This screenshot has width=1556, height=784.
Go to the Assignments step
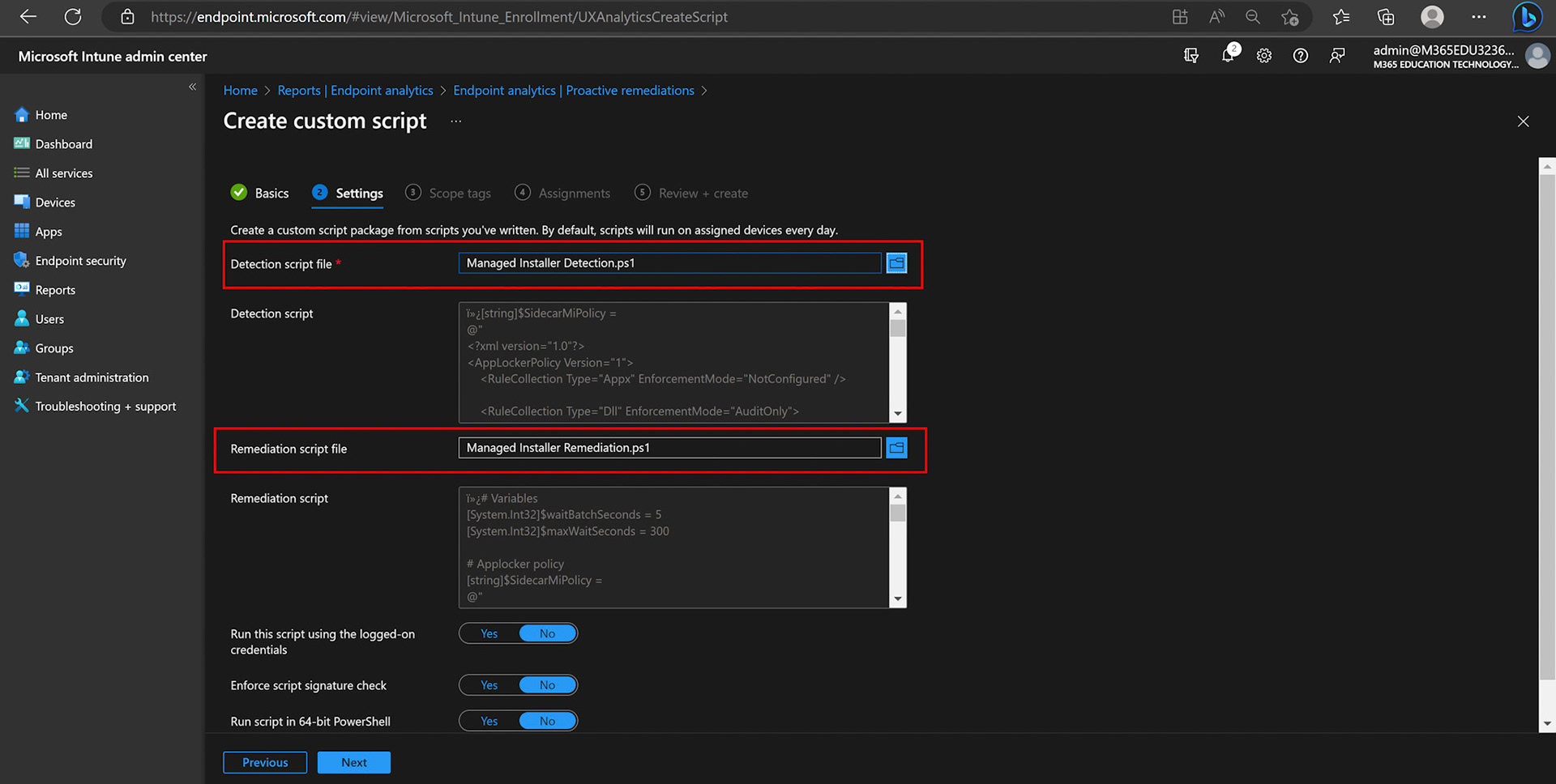tap(562, 193)
